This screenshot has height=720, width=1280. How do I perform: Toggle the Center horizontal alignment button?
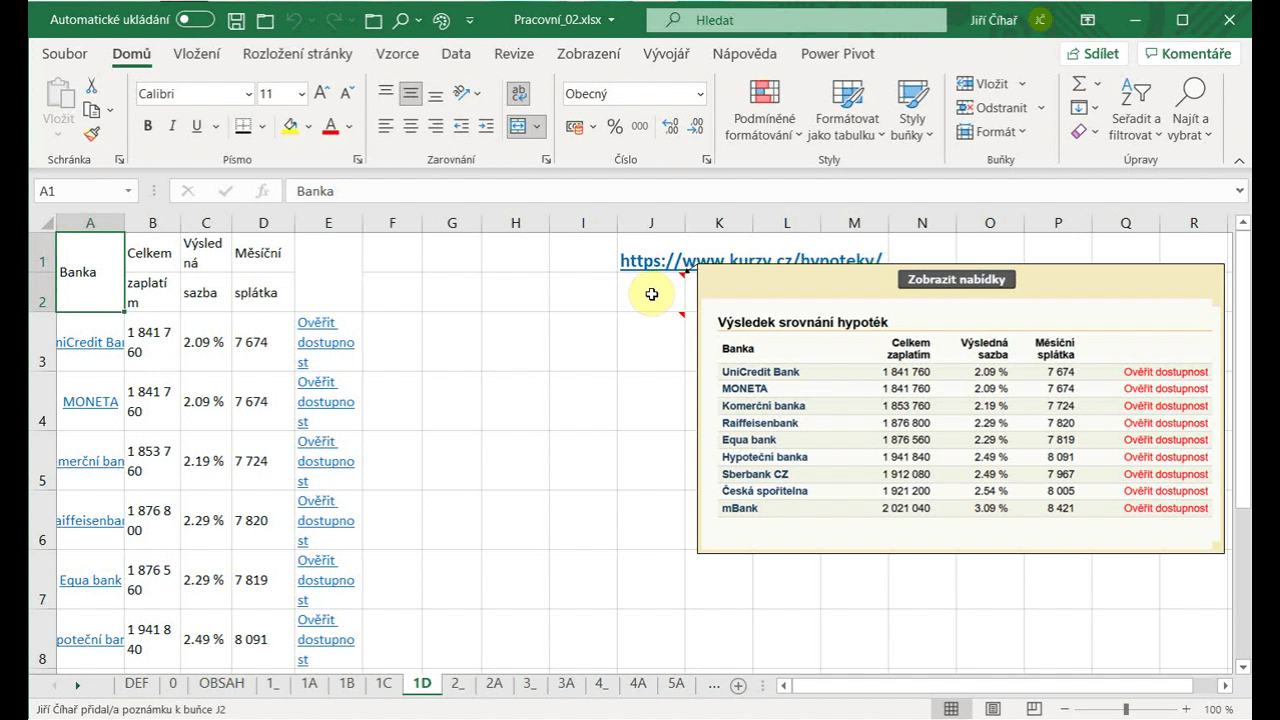point(410,126)
